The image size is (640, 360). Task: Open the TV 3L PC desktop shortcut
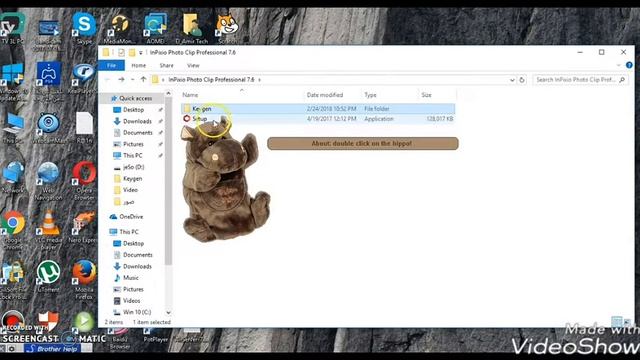tap(13, 28)
